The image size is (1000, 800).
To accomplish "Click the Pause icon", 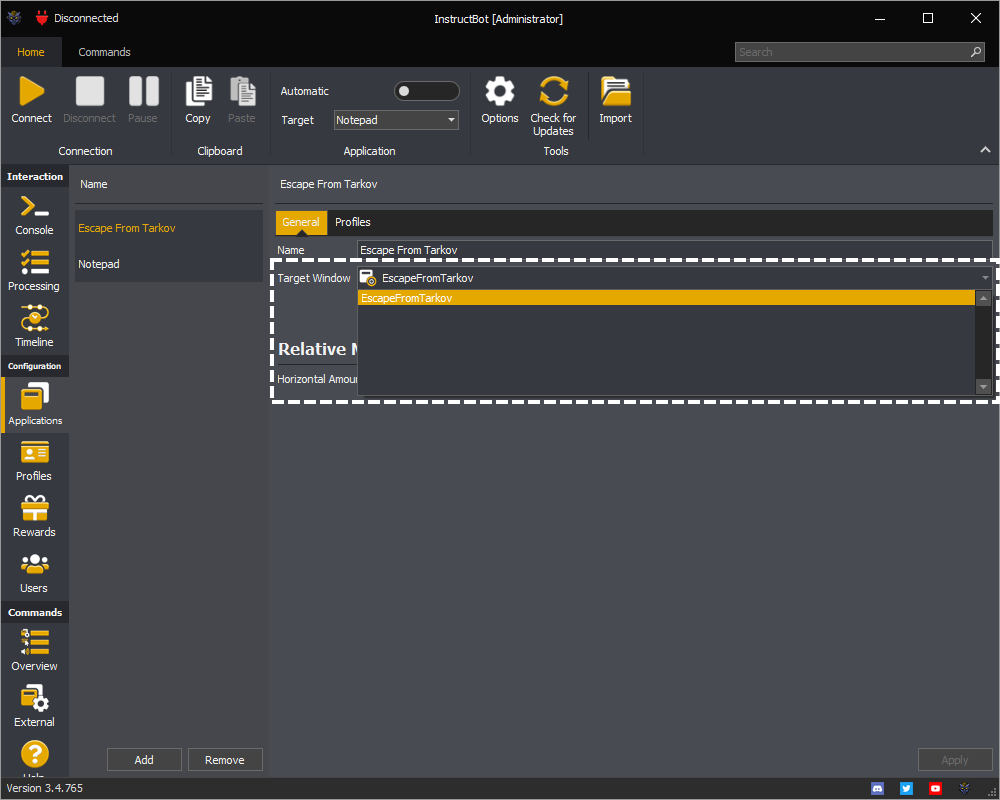I will [x=143, y=91].
